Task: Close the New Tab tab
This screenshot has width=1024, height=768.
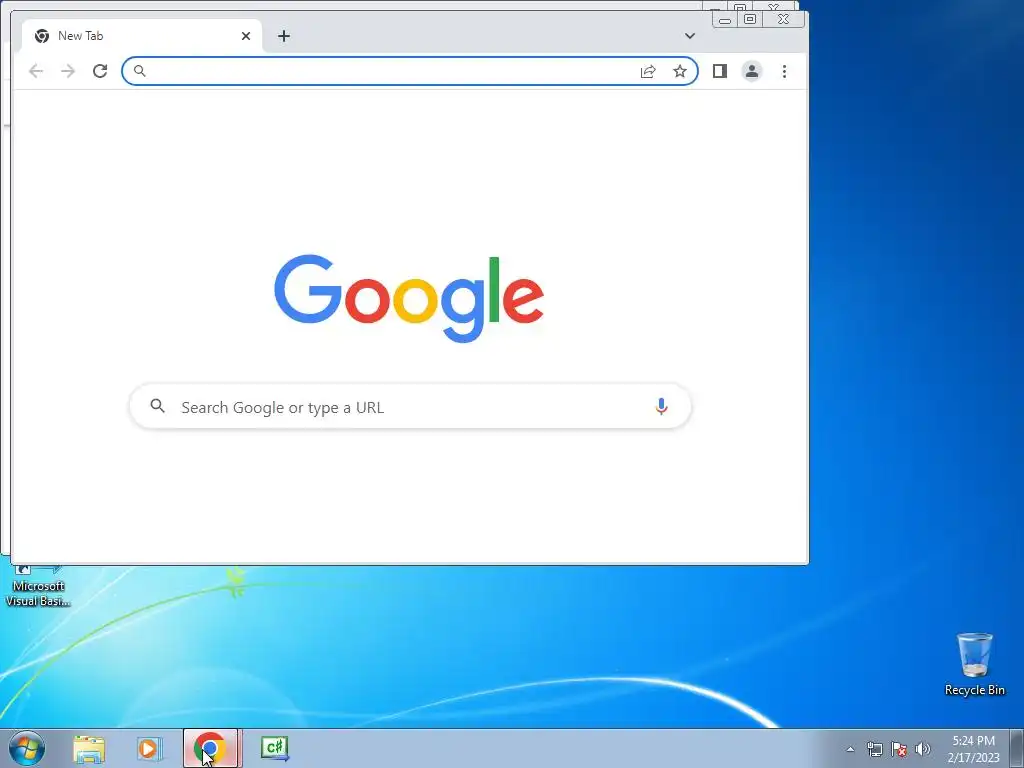Action: click(x=246, y=36)
